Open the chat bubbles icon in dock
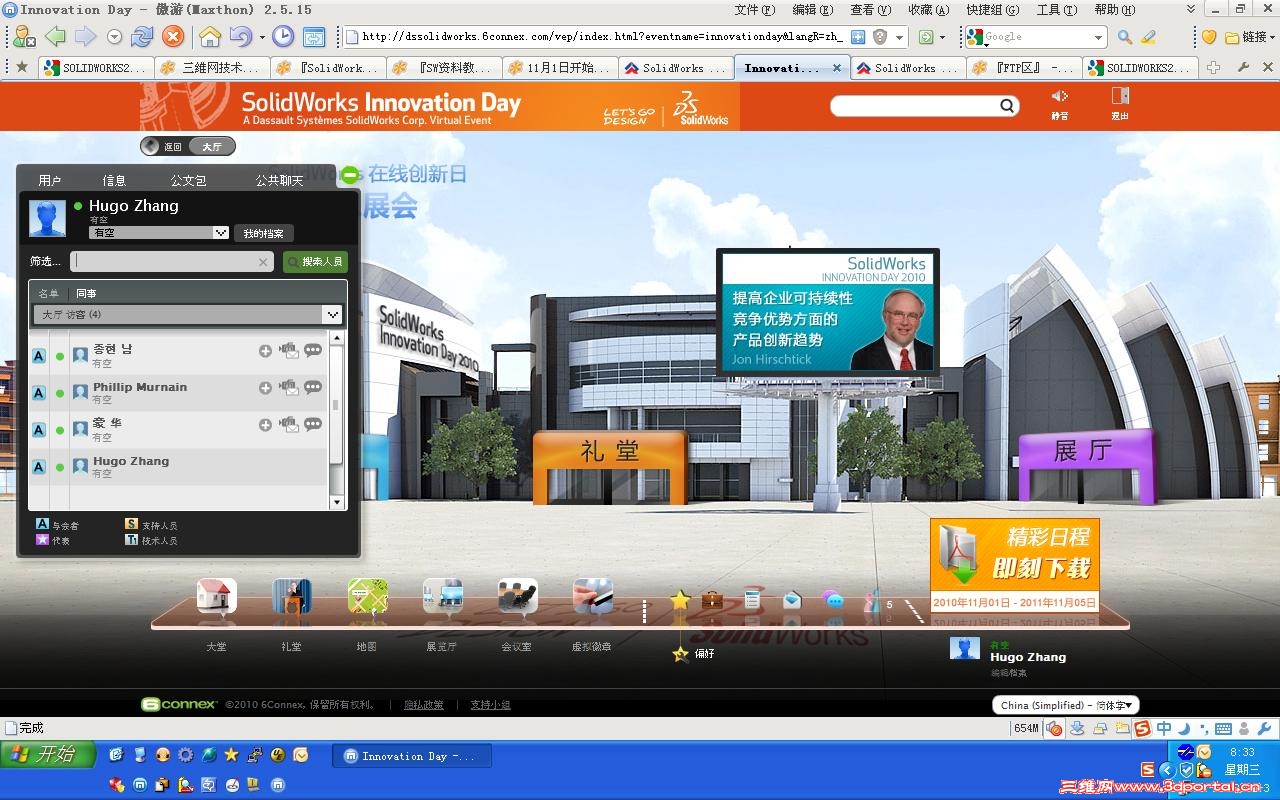Image resolution: width=1280 pixels, height=800 pixels. (833, 600)
